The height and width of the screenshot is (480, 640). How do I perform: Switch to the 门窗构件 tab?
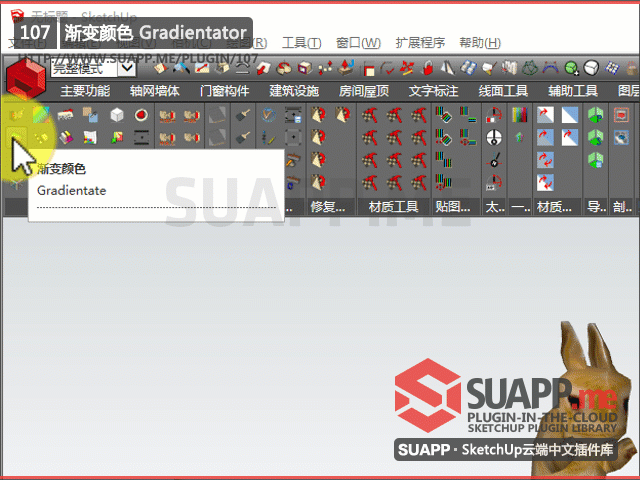point(224,91)
